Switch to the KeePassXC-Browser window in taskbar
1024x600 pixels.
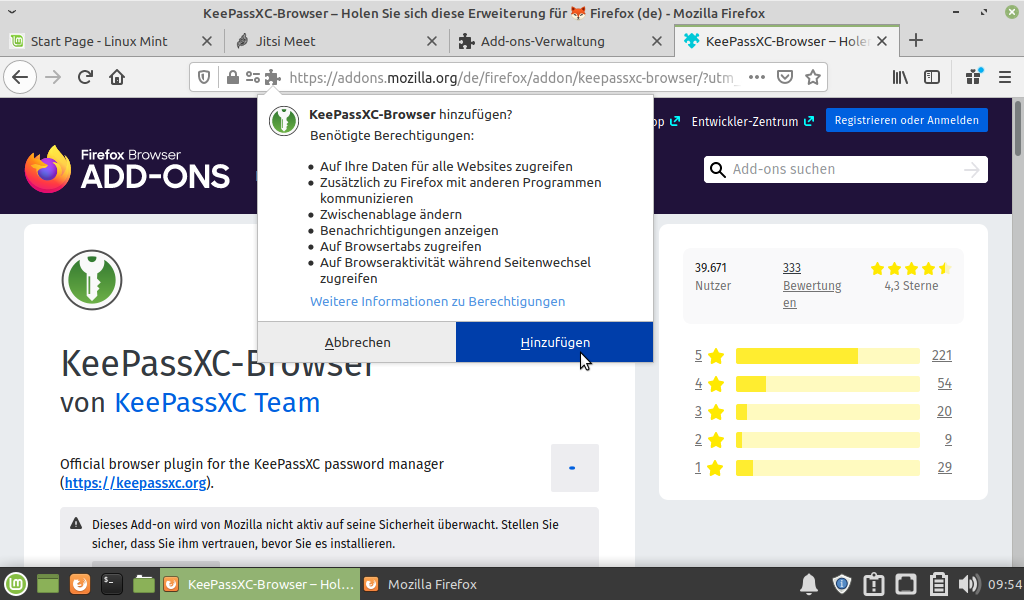pos(260,584)
